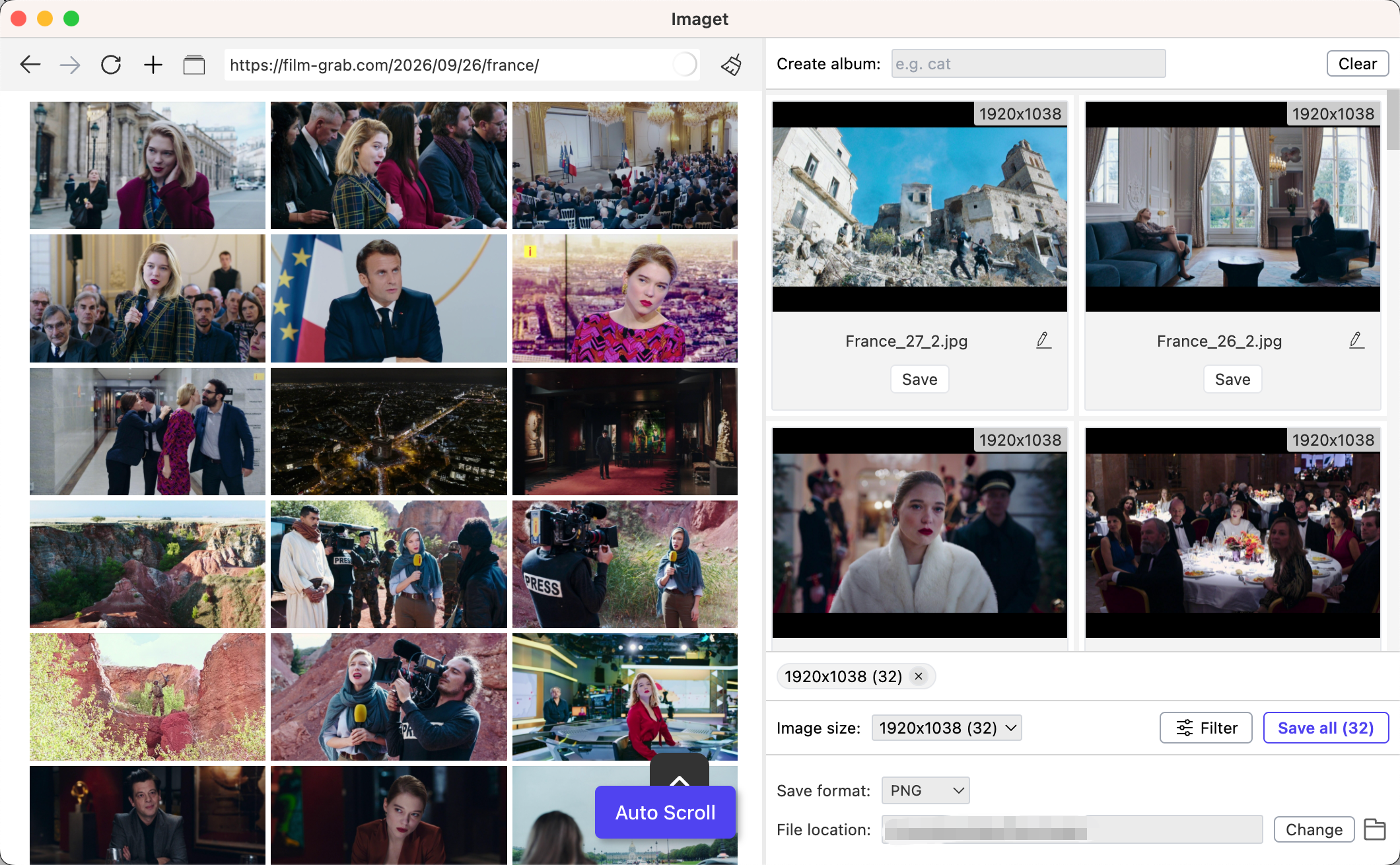Open the file location folder icon

click(1375, 829)
